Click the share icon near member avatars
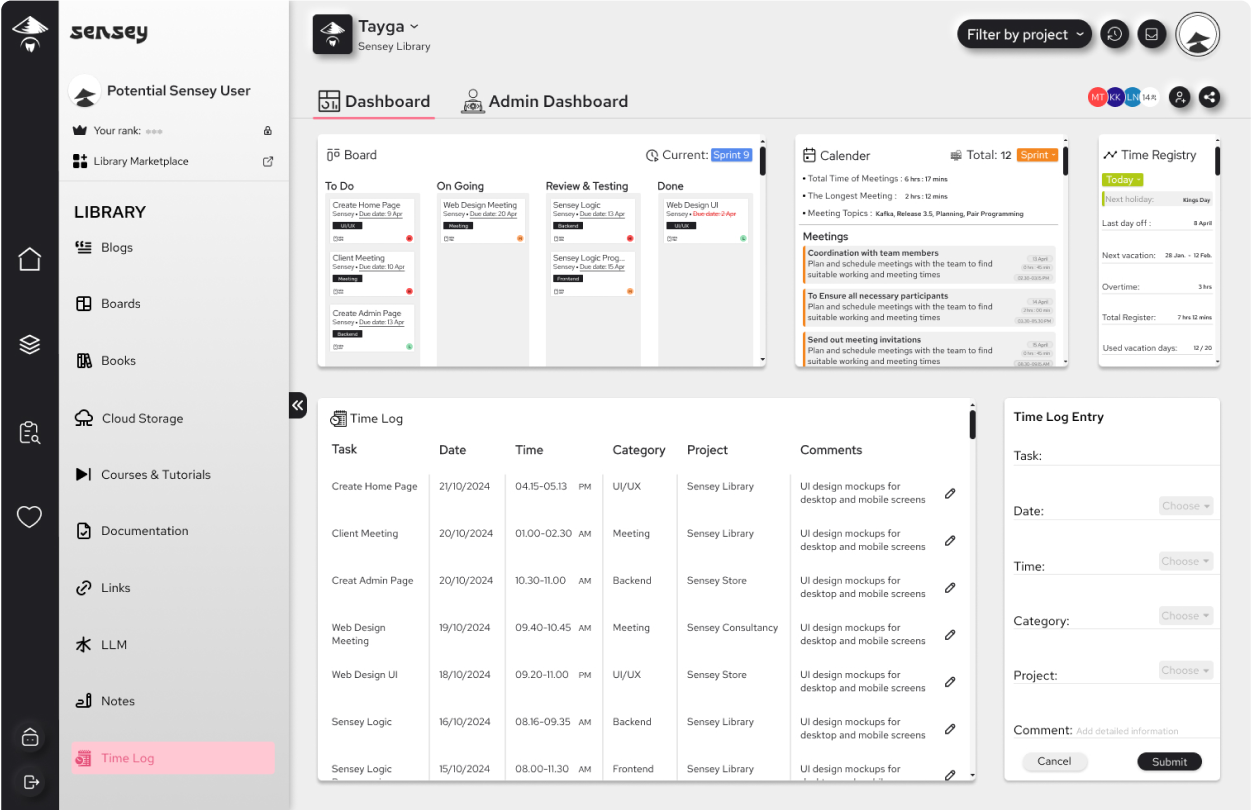1251x810 pixels. pyautogui.click(x=1209, y=97)
